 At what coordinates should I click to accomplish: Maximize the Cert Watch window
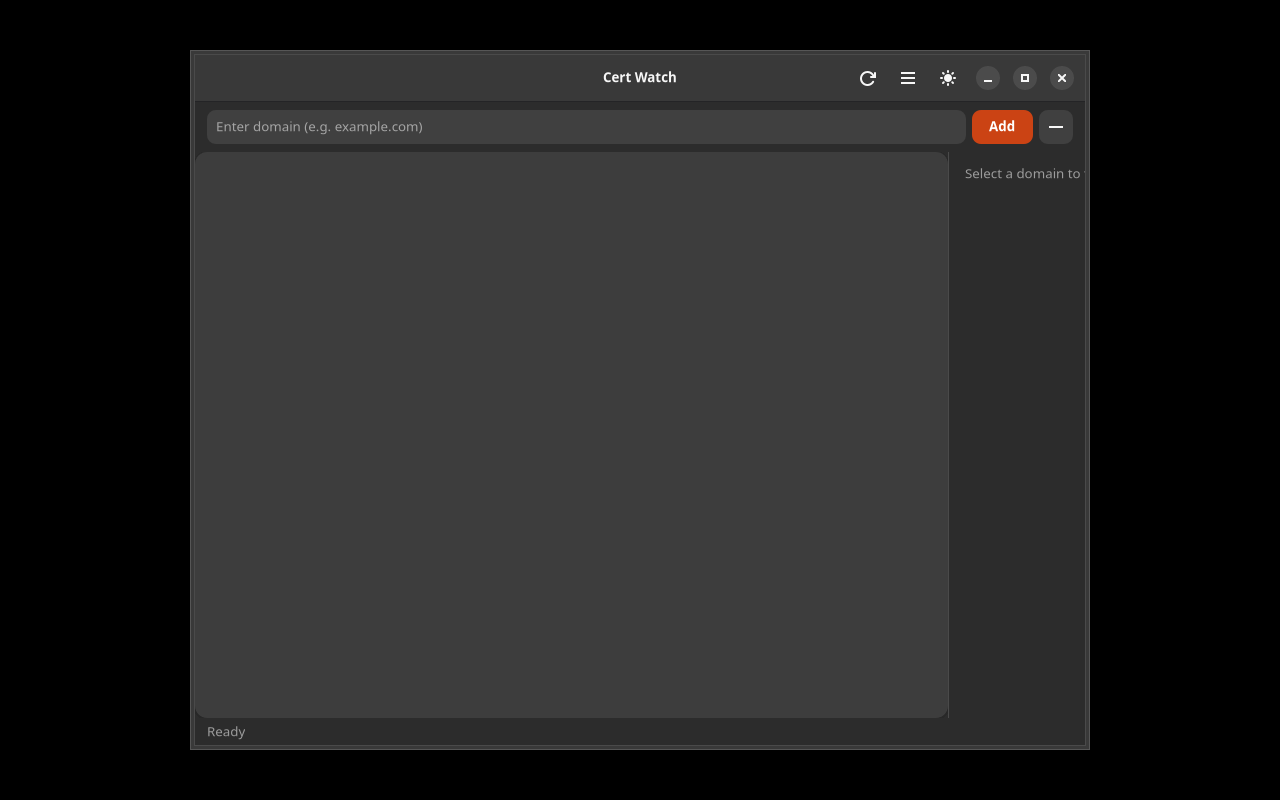[1025, 78]
